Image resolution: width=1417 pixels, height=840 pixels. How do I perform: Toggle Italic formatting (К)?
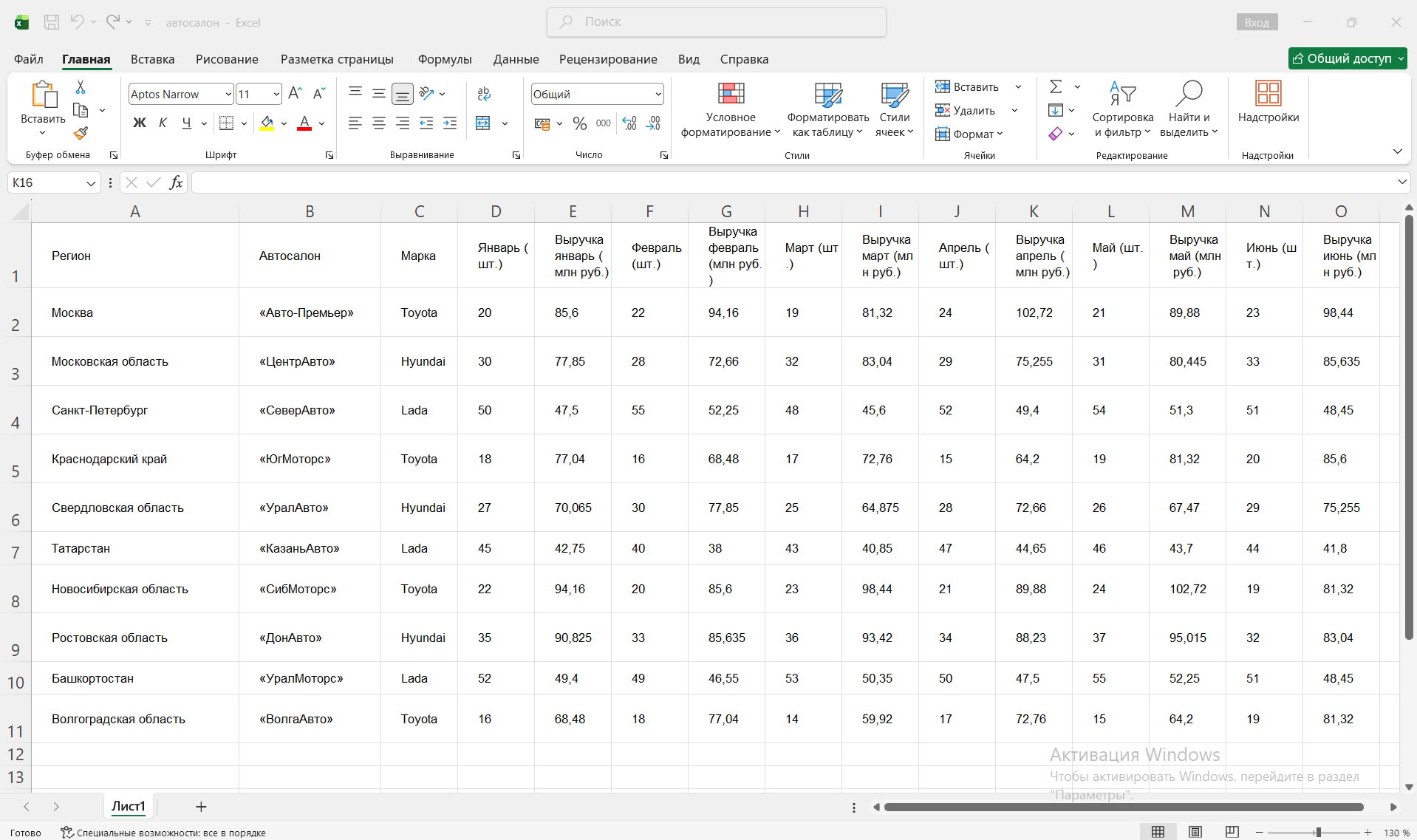tap(163, 123)
